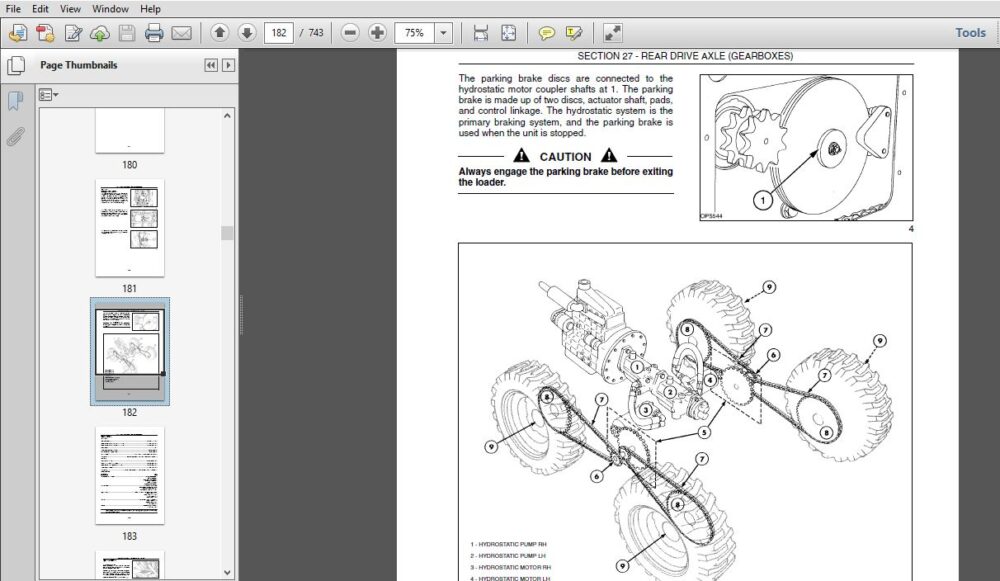Screen dimensions: 1000x581
Task: Click the Edit/Sign document icon
Action: [73, 33]
